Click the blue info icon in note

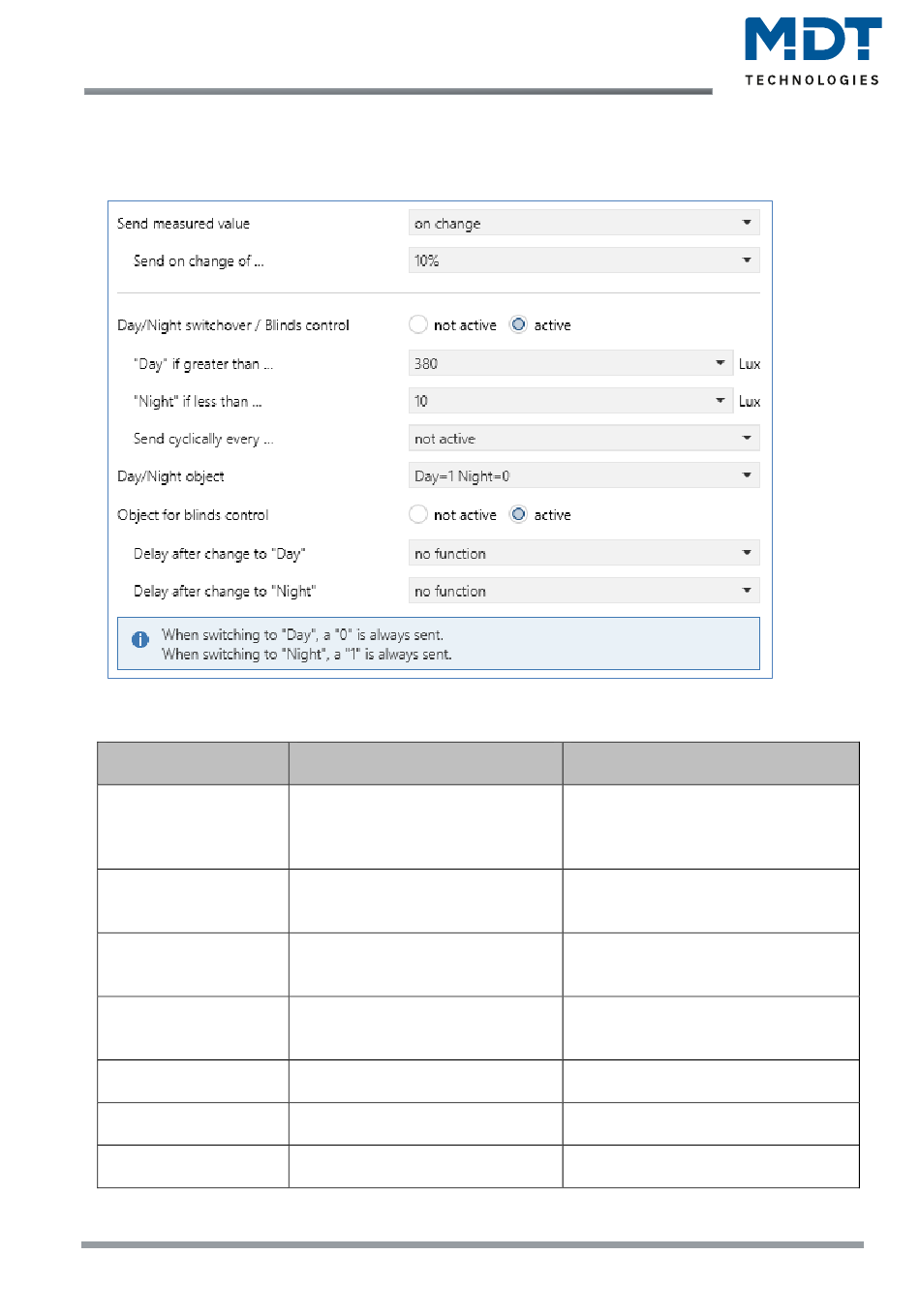coord(140,639)
